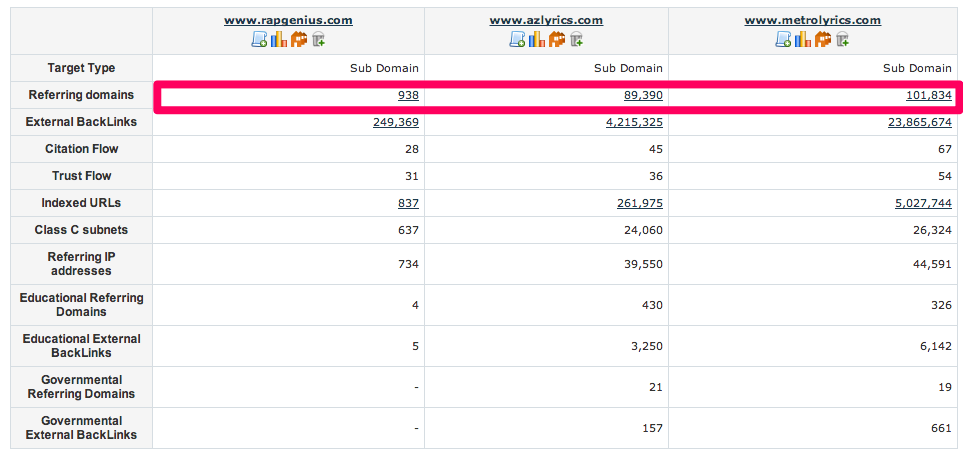Click the bucket icon under azlyrics.com
The image size is (963, 459).
click(576, 39)
